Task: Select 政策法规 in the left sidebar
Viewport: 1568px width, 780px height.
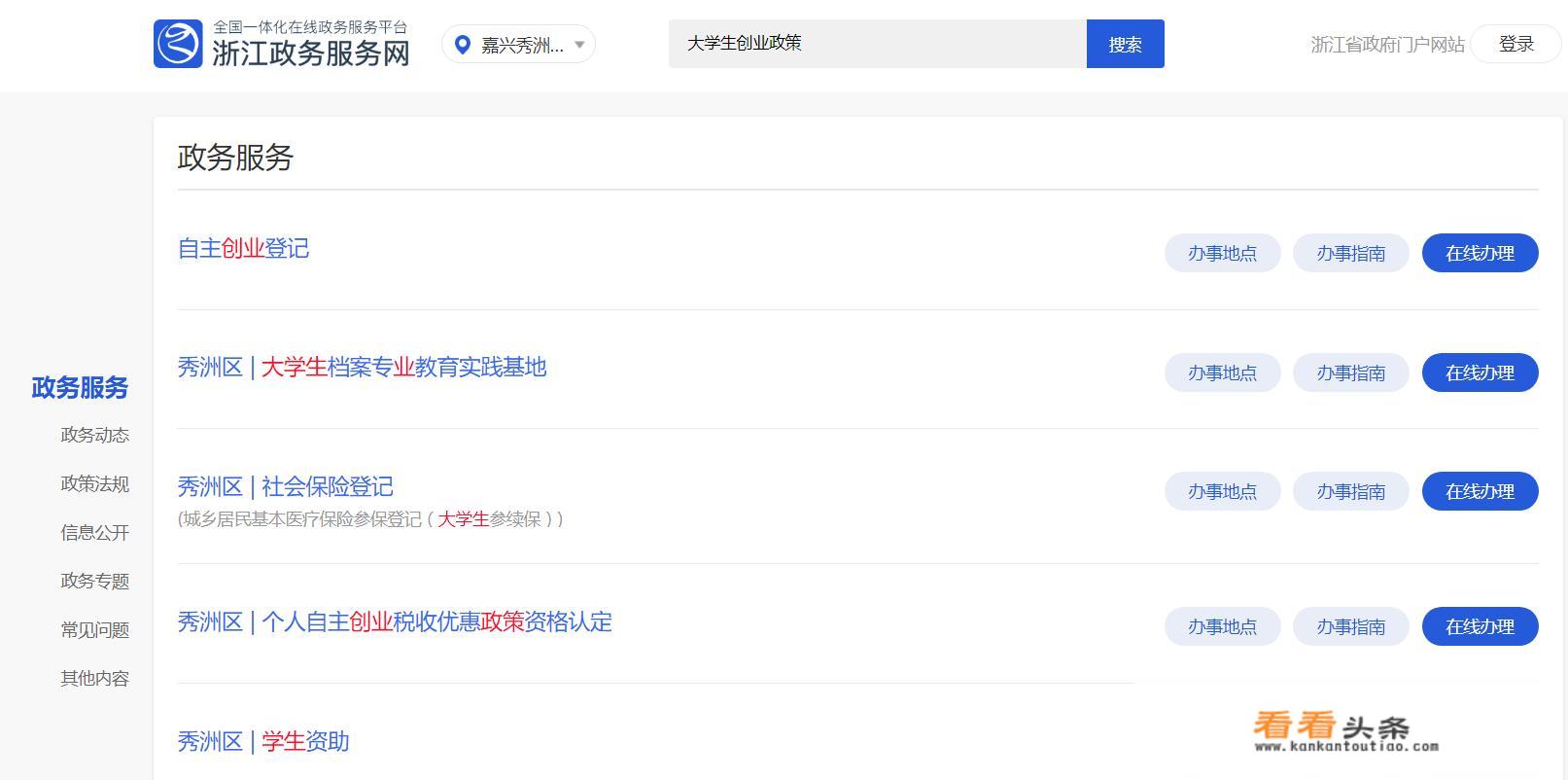Action: (x=94, y=484)
